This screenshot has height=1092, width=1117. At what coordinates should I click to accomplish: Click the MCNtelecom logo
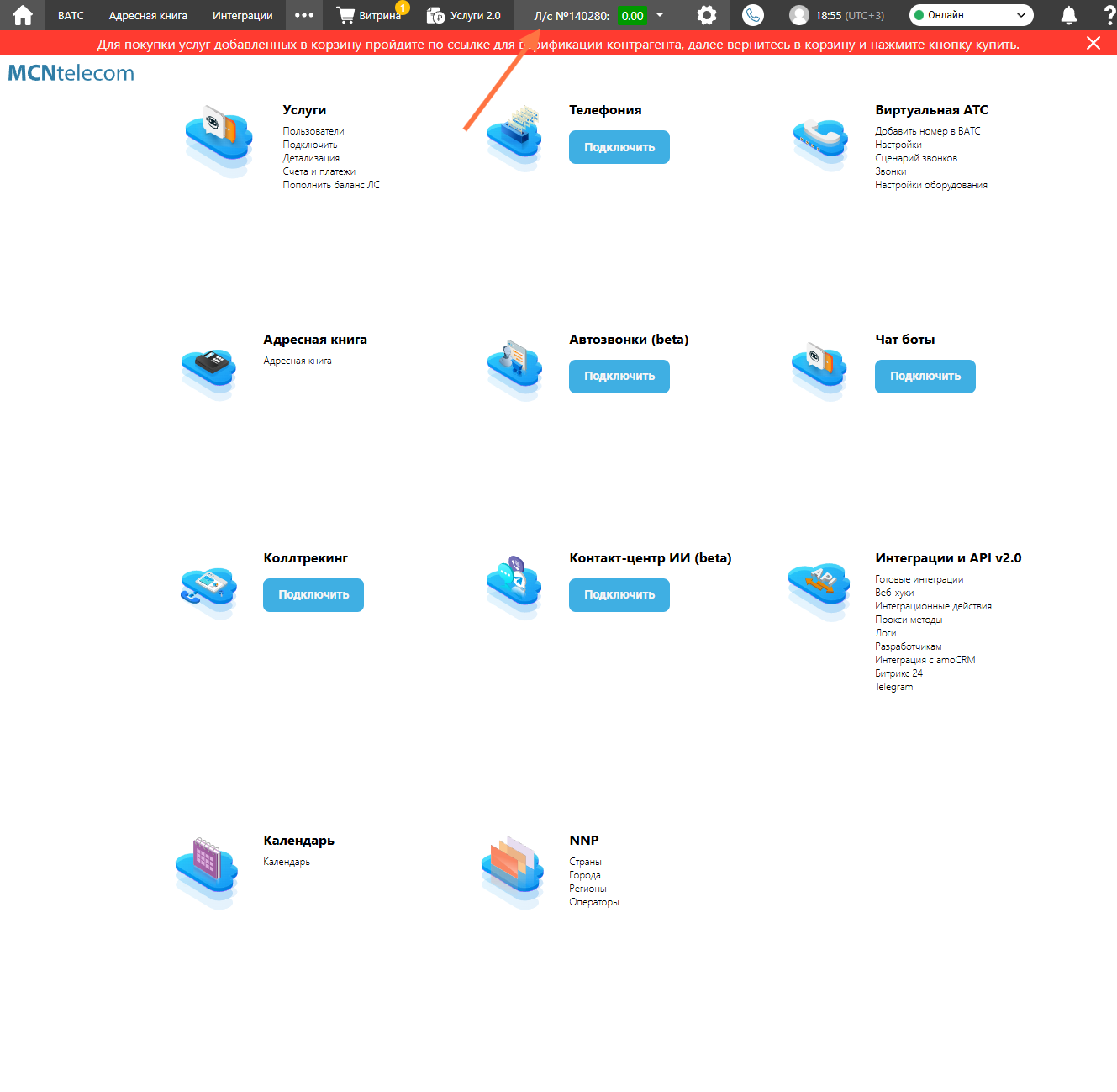tap(71, 73)
